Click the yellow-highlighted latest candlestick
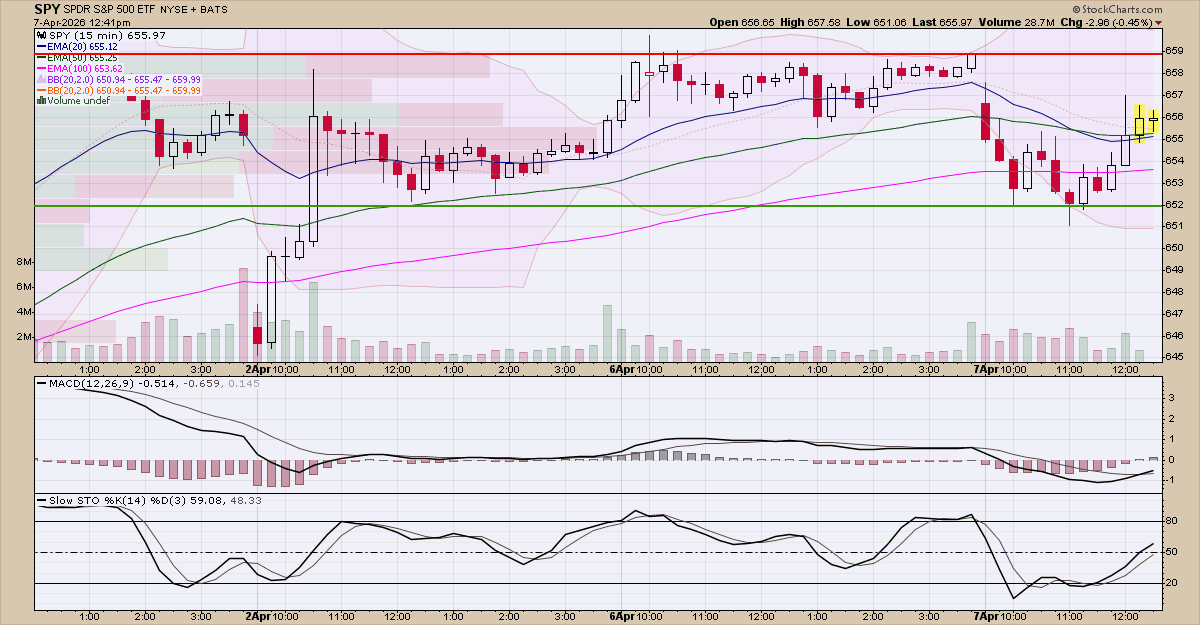The image size is (1200, 625). coord(1153,119)
